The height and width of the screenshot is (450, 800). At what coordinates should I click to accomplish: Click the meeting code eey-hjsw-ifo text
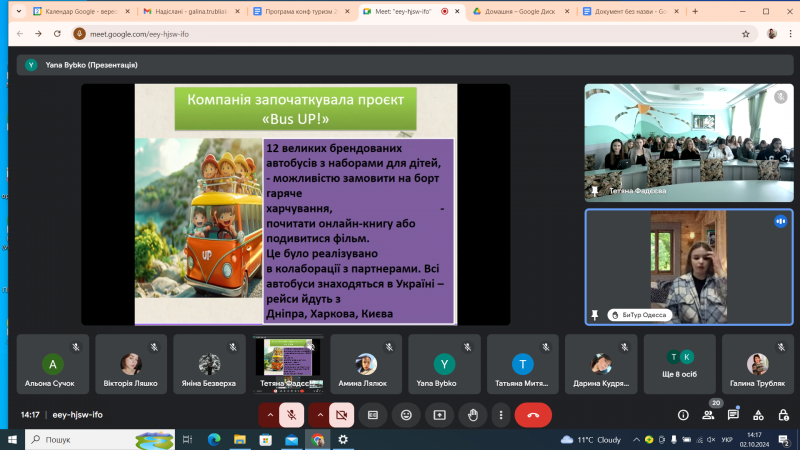coord(78,415)
